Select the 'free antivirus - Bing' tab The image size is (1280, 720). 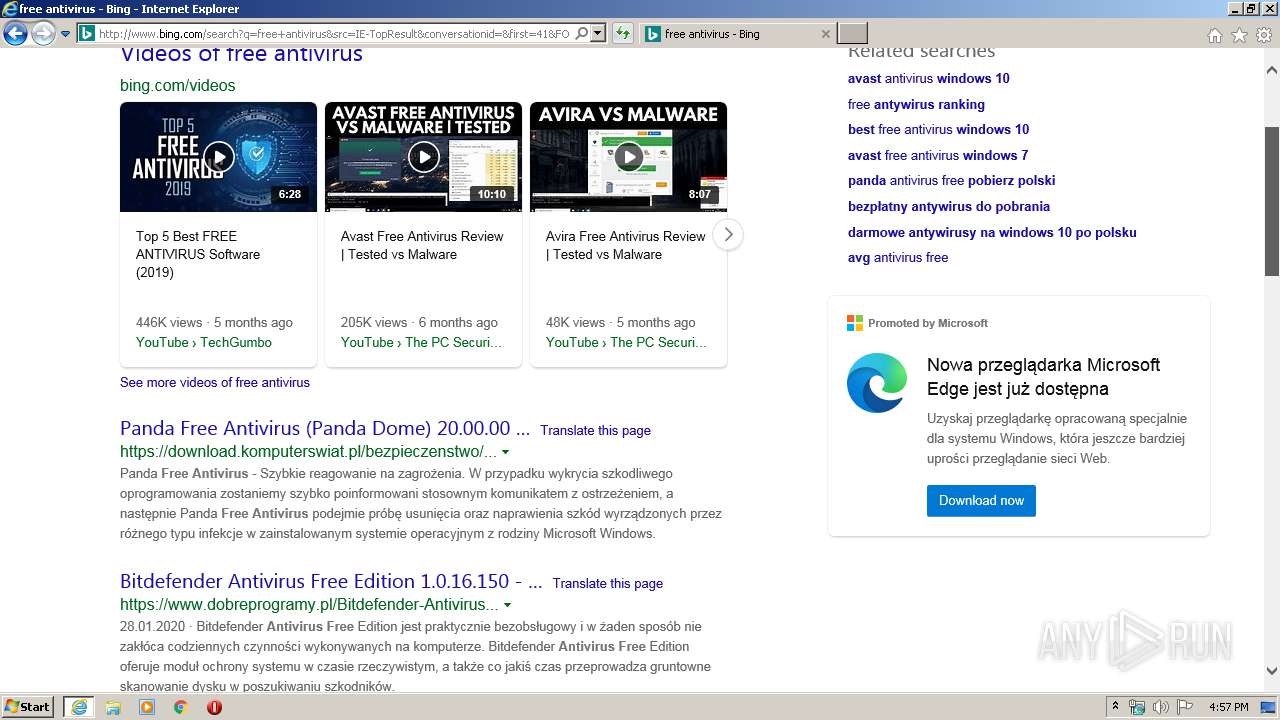pos(737,34)
